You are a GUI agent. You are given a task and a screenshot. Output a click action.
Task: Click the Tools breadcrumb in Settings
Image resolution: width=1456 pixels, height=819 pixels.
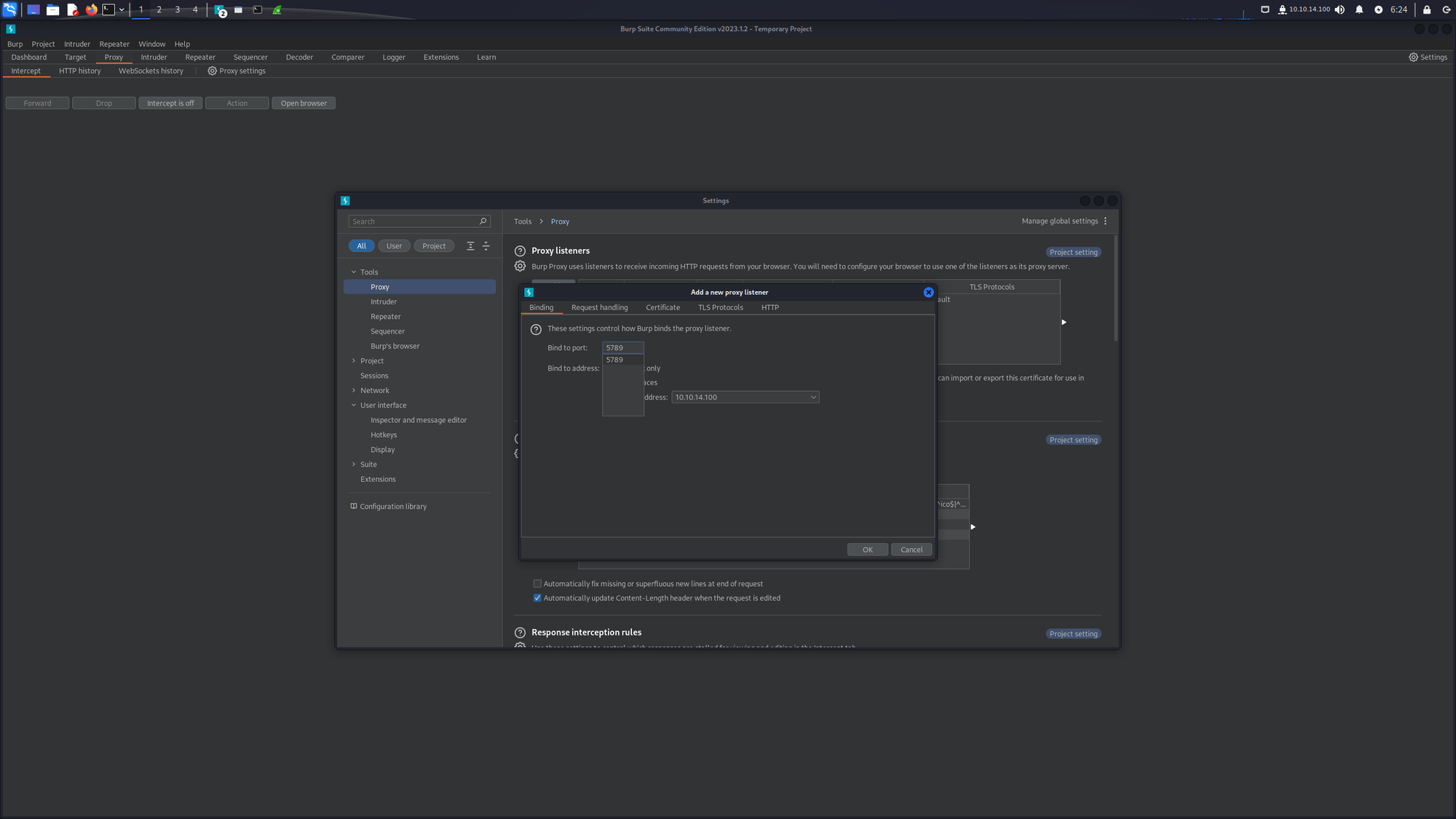(x=523, y=222)
